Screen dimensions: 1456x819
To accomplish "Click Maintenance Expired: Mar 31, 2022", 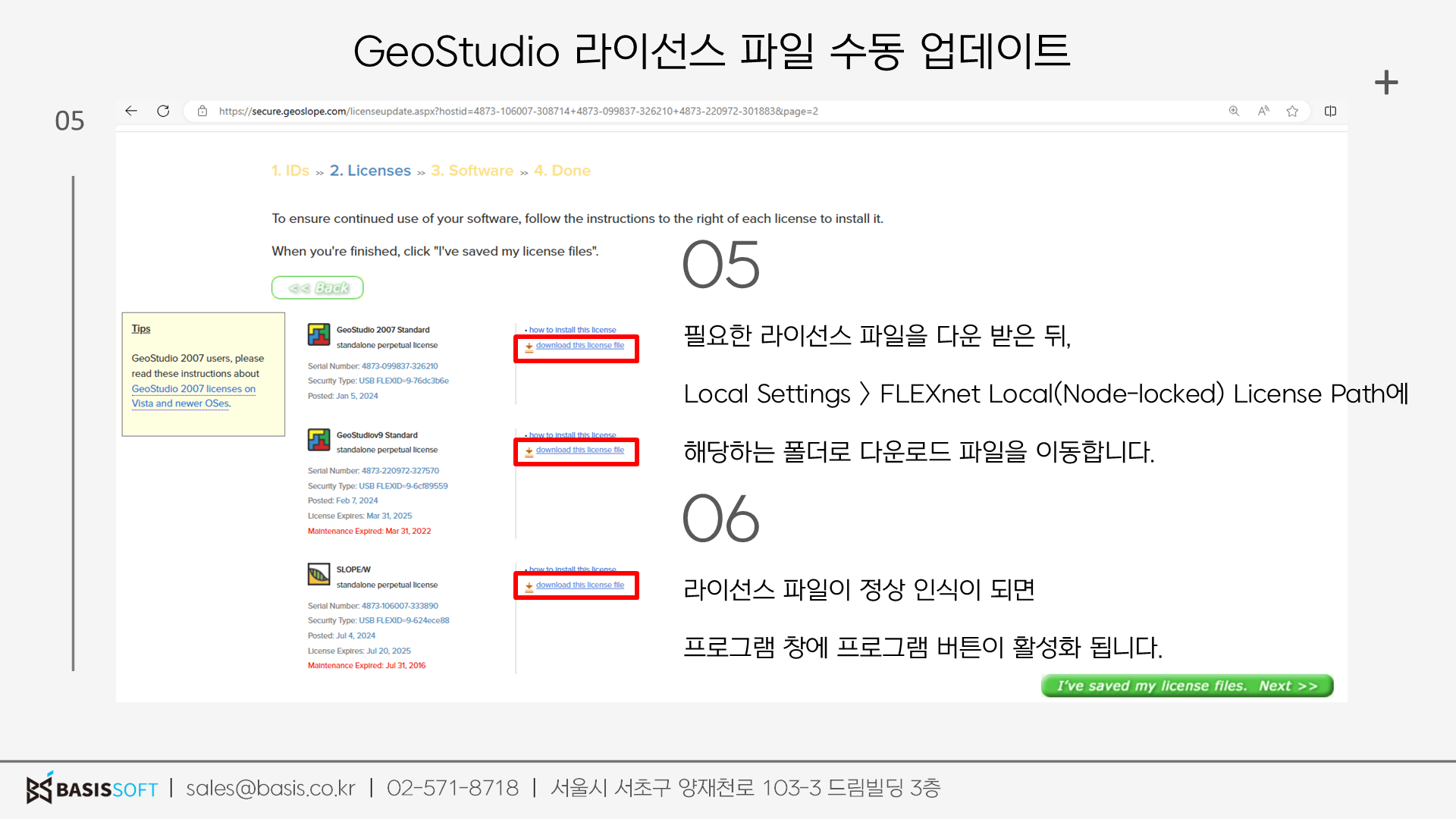I will [x=369, y=531].
